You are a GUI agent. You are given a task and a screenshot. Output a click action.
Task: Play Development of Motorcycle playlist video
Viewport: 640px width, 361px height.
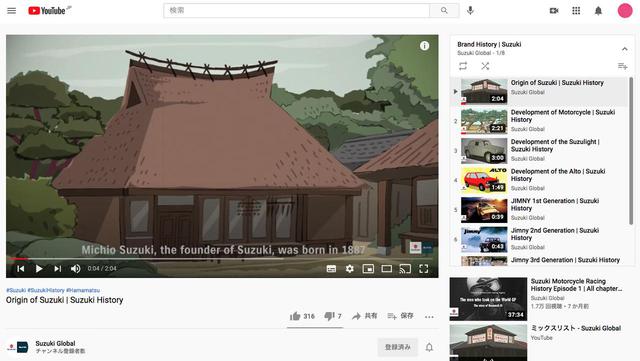coord(539,121)
